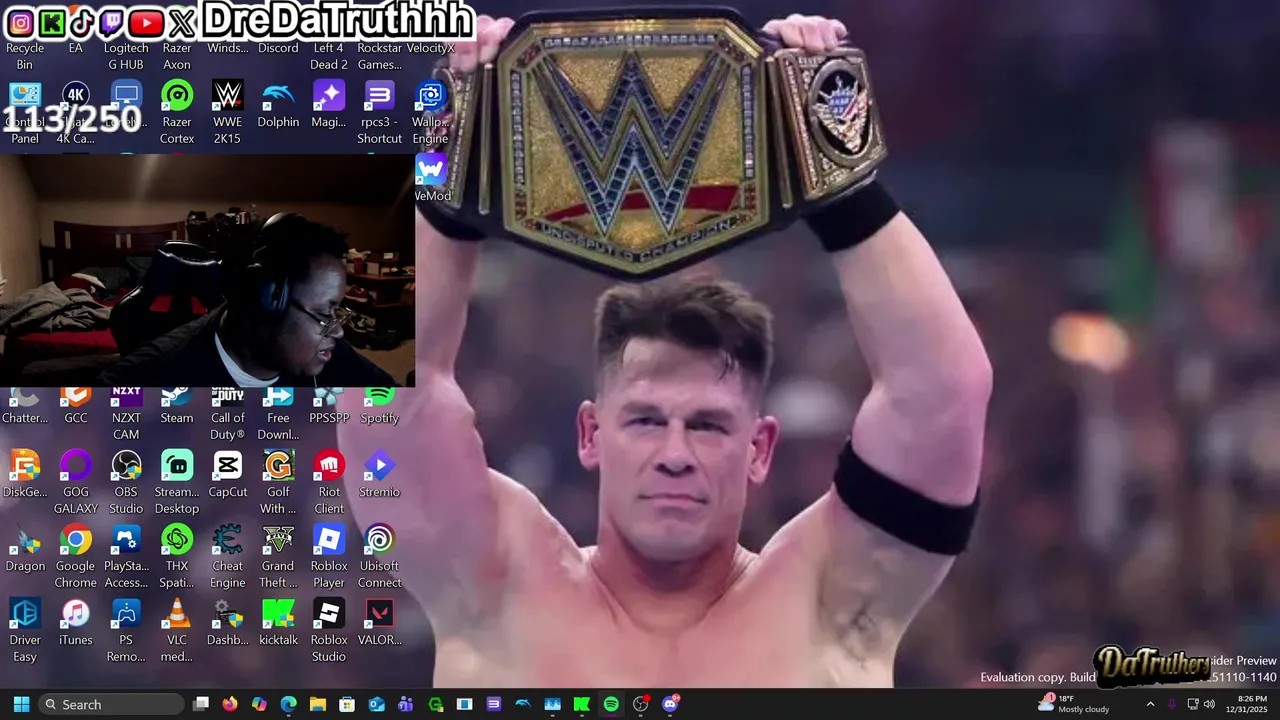Open Streamlabs Desktop shortcut
The width and height of the screenshot is (1280, 720).
177,482
